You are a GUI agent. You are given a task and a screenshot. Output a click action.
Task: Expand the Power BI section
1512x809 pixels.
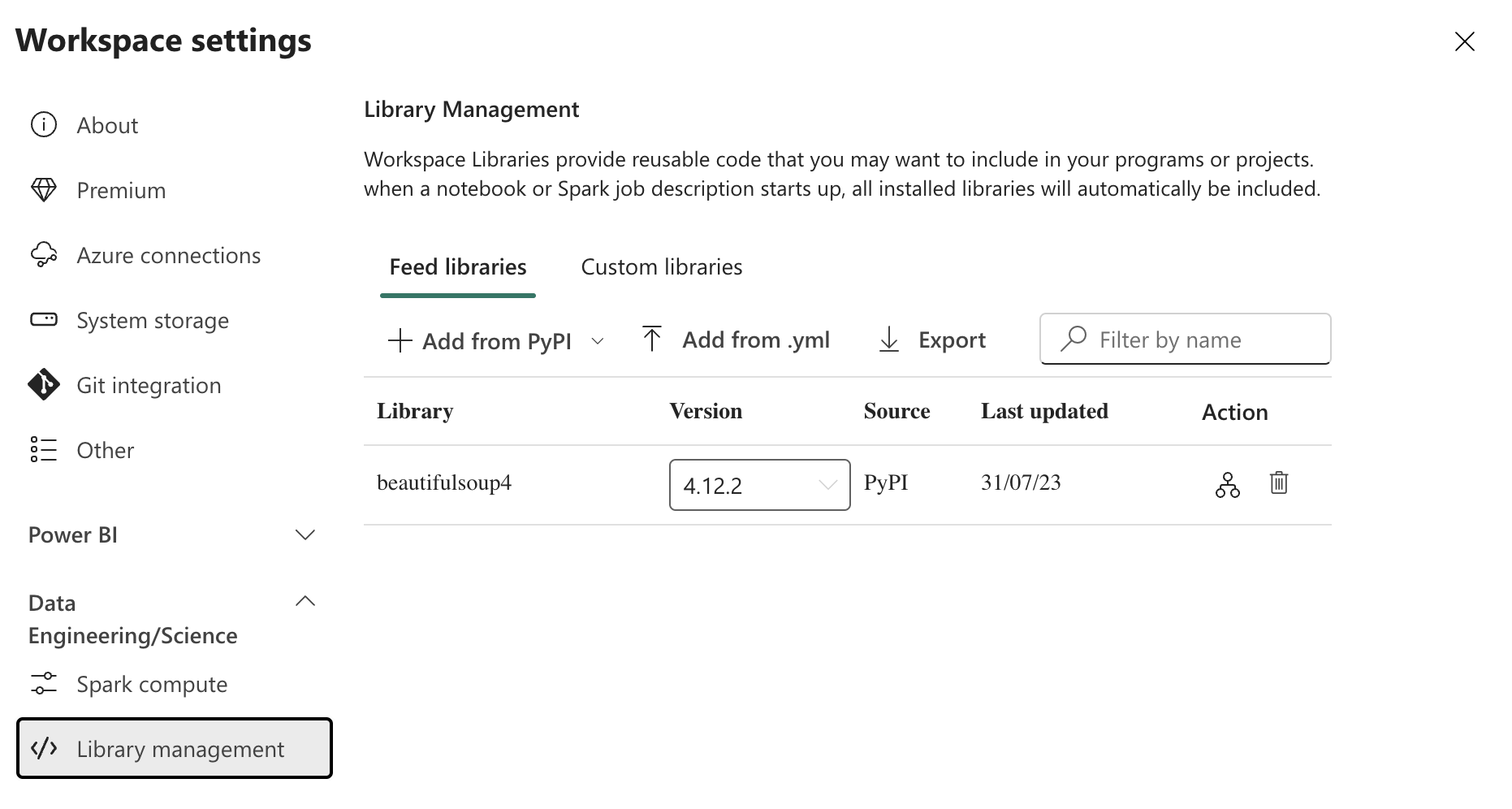[305, 534]
